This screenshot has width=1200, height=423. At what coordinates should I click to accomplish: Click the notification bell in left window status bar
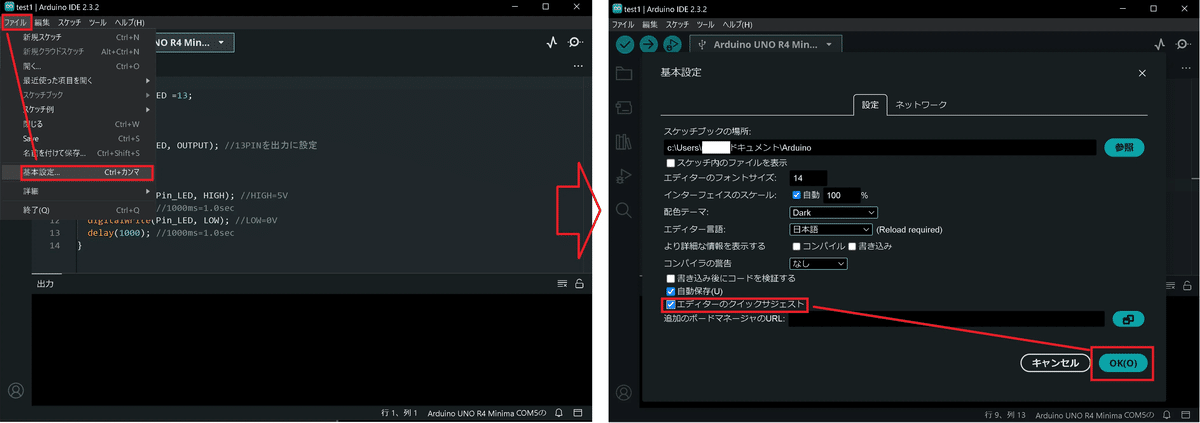(560, 413)
